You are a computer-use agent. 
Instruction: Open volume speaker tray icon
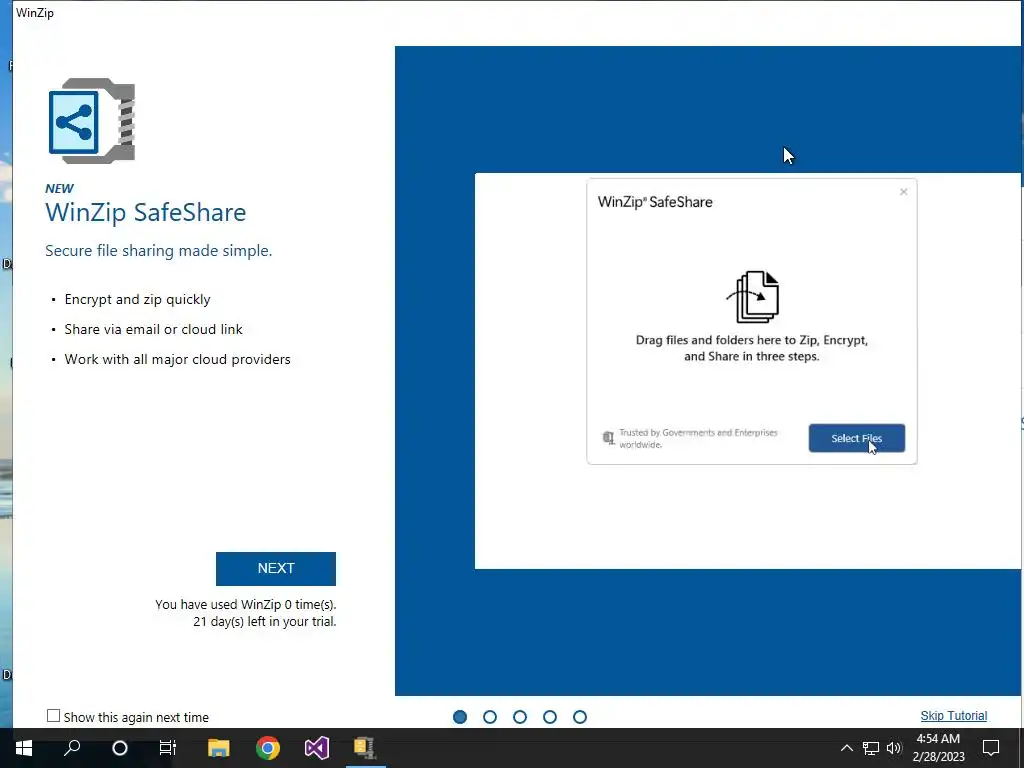coord(894,748)
